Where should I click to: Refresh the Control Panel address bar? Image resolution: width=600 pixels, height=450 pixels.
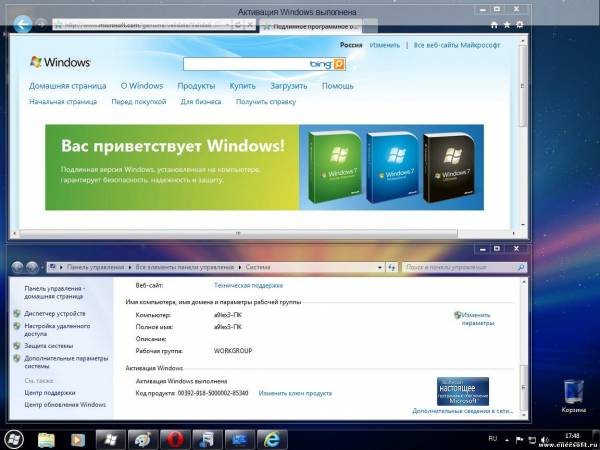click(x=391, y=267)
